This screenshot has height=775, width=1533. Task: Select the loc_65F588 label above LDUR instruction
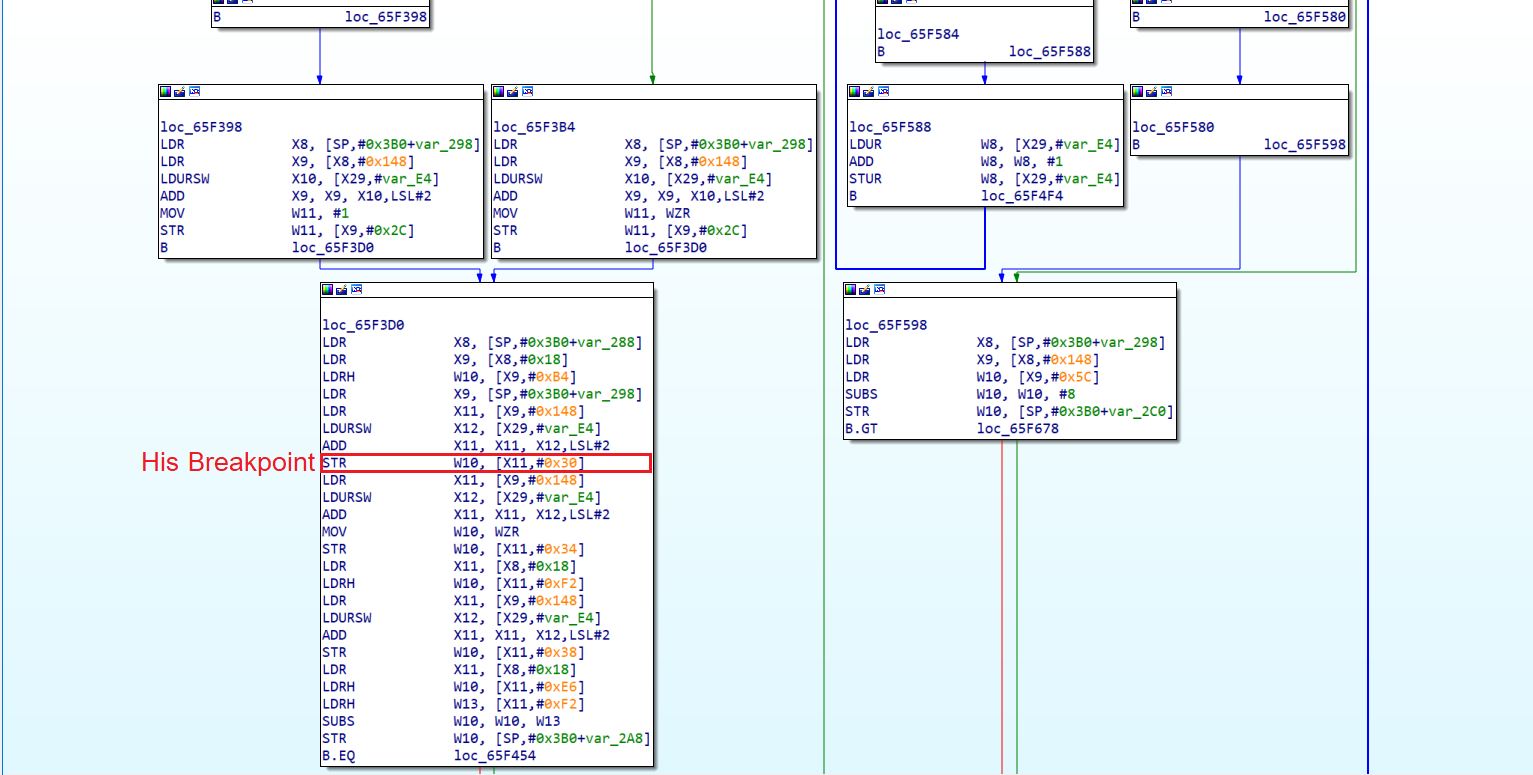890,127
